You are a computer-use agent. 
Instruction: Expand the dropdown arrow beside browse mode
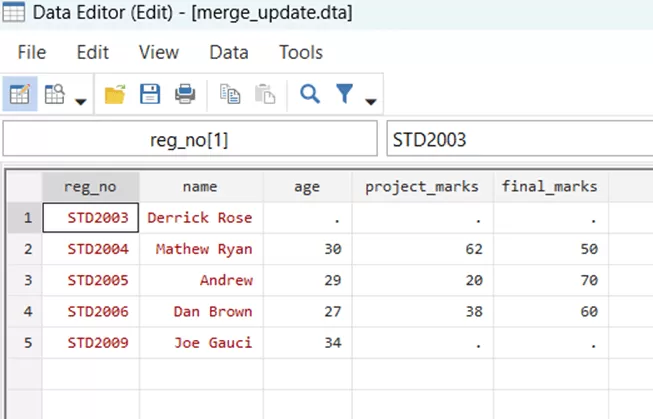coord(80,100)
